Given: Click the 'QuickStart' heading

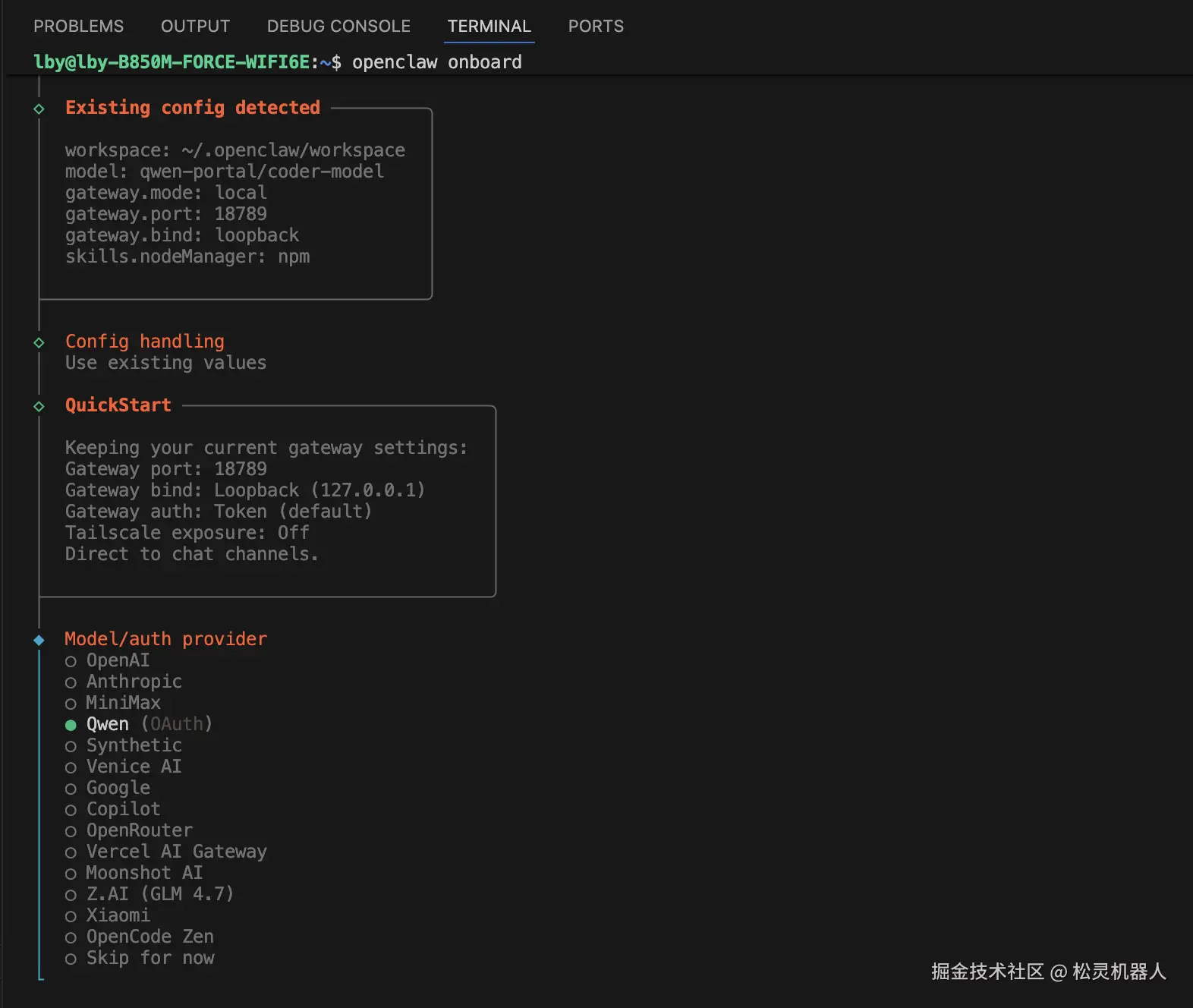Looking at the screenshot, I should 118,405.
